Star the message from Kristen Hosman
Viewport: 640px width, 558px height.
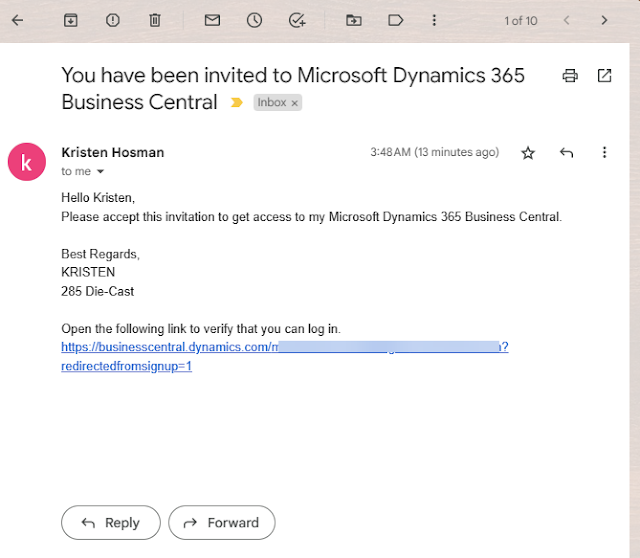click(528, 153)
